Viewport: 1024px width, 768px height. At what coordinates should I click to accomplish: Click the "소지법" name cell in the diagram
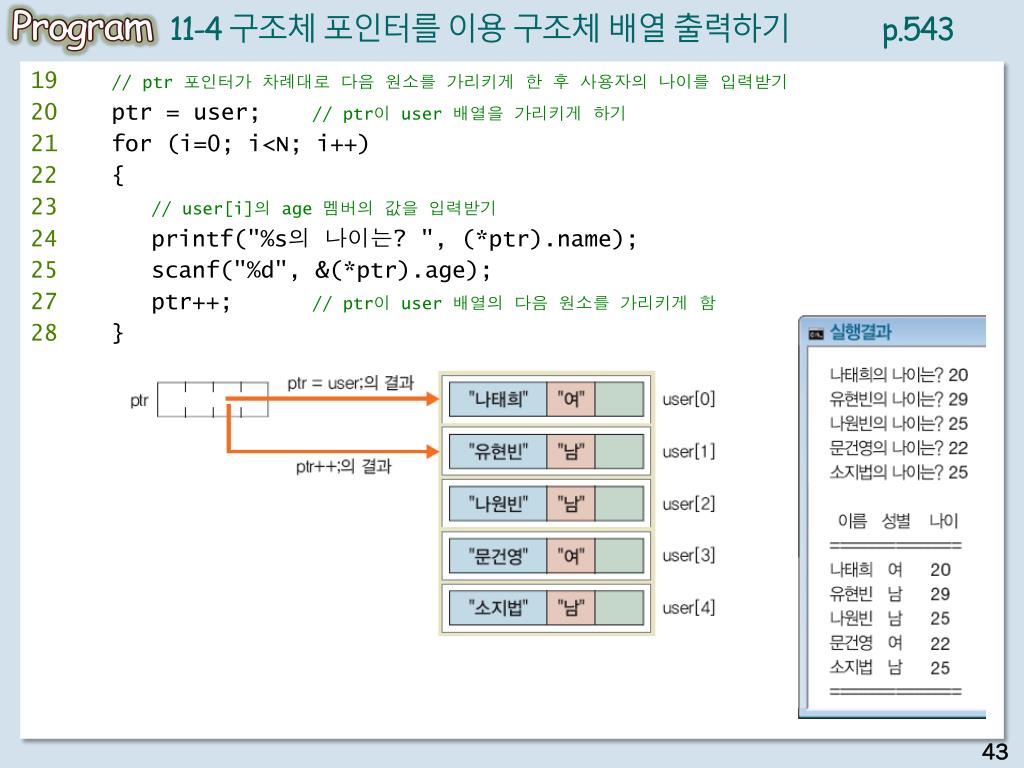point(498,608)
